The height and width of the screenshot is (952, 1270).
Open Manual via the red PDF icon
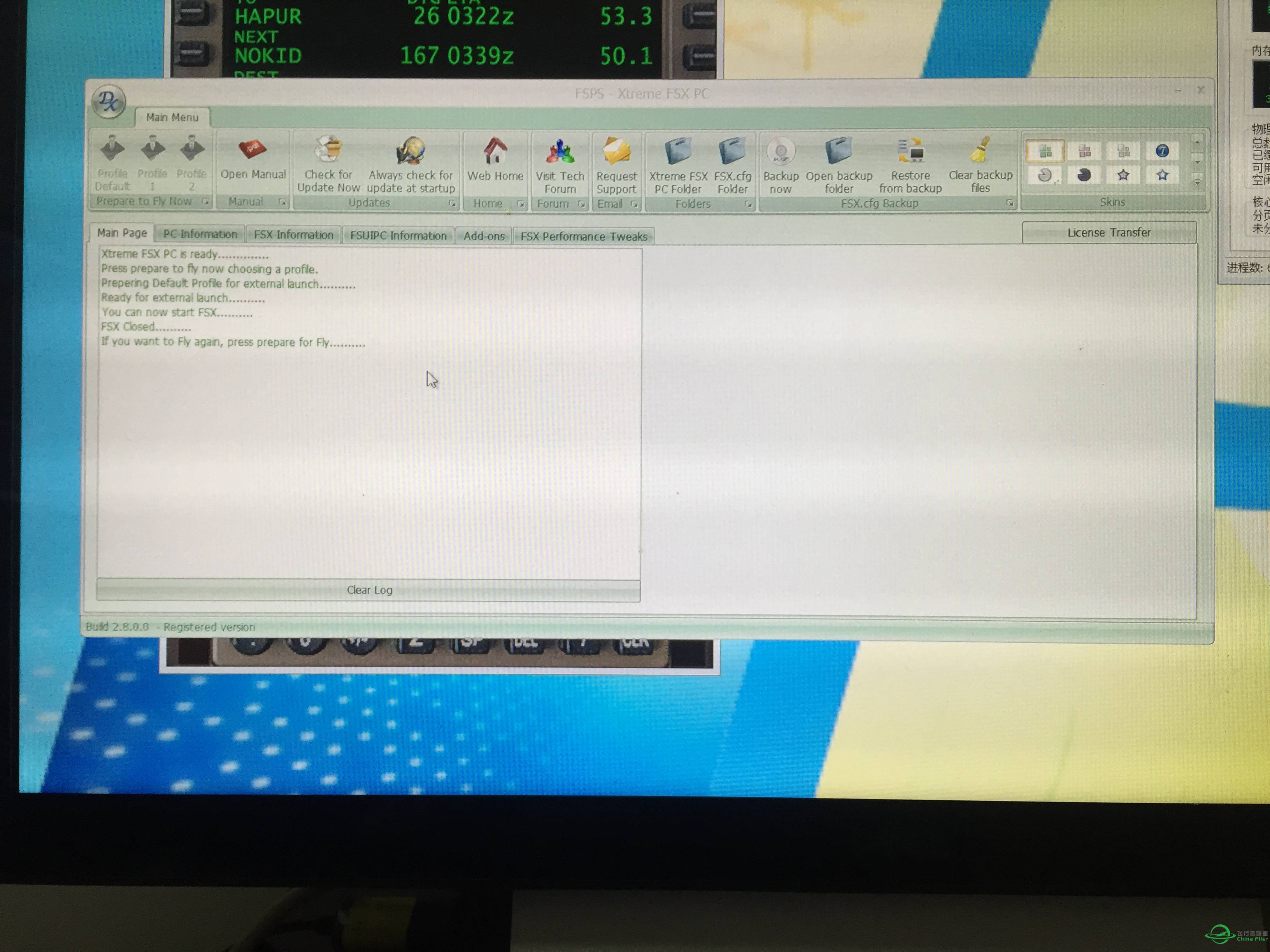tap(253, 158)
